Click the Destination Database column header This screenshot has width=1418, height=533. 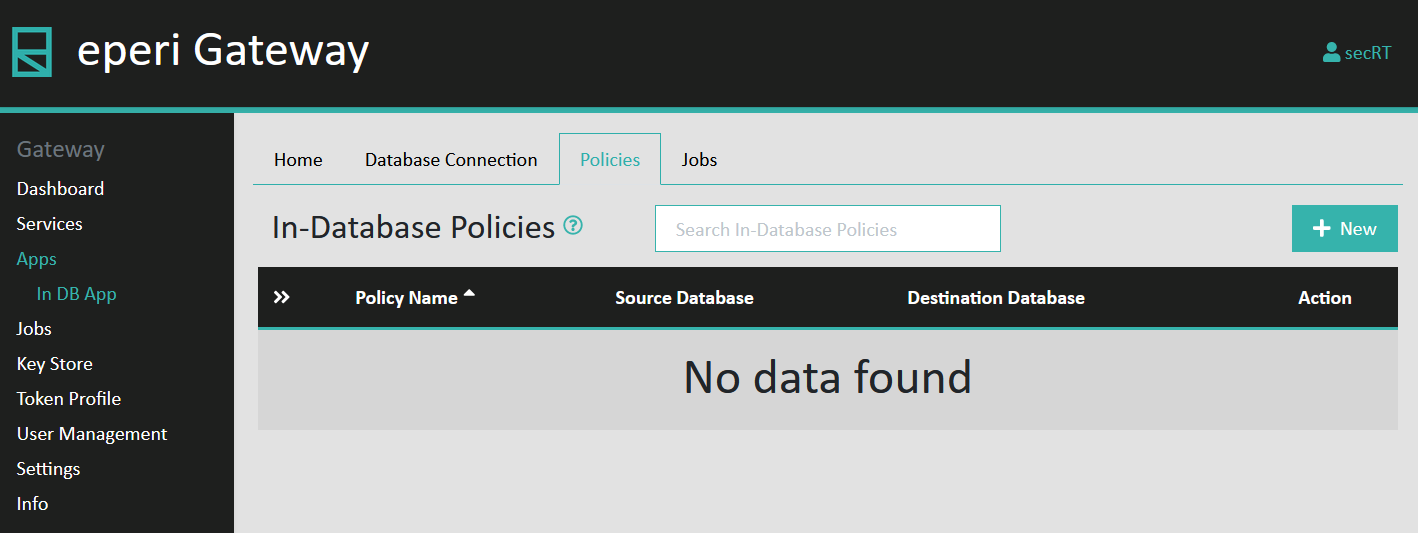click(x=996, y=298)
